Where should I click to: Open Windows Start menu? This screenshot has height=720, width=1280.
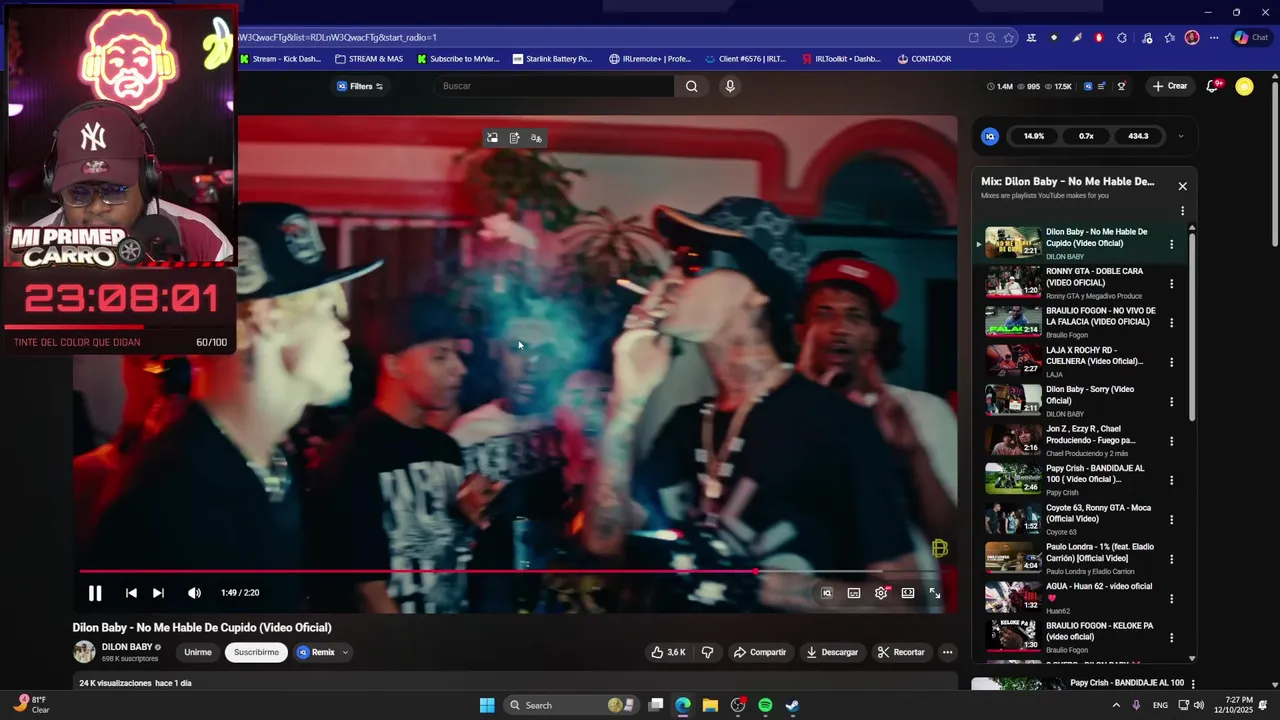pyautogui.click(x=487, y=705)
